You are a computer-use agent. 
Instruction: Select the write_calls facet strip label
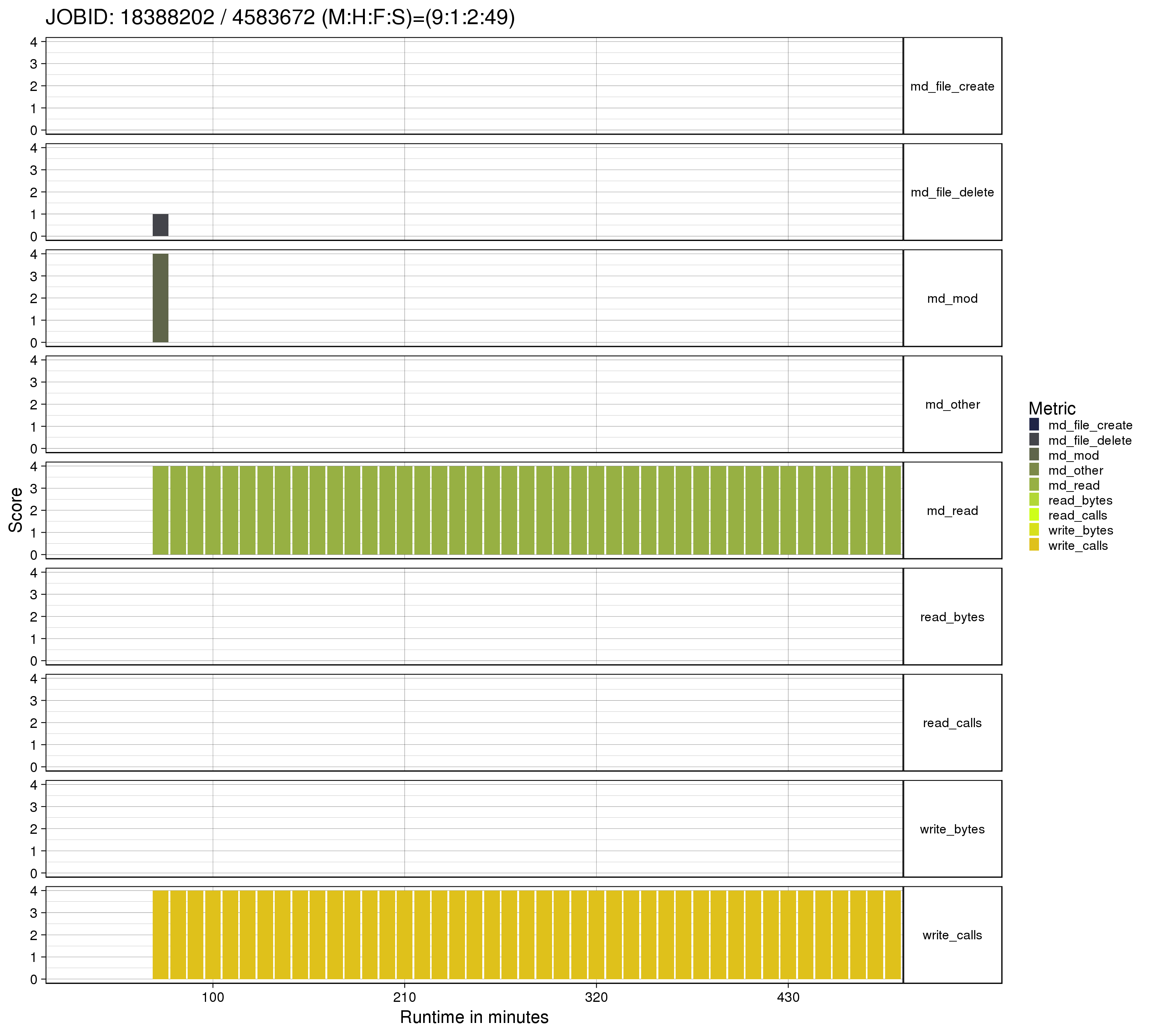tap(952, 935)
